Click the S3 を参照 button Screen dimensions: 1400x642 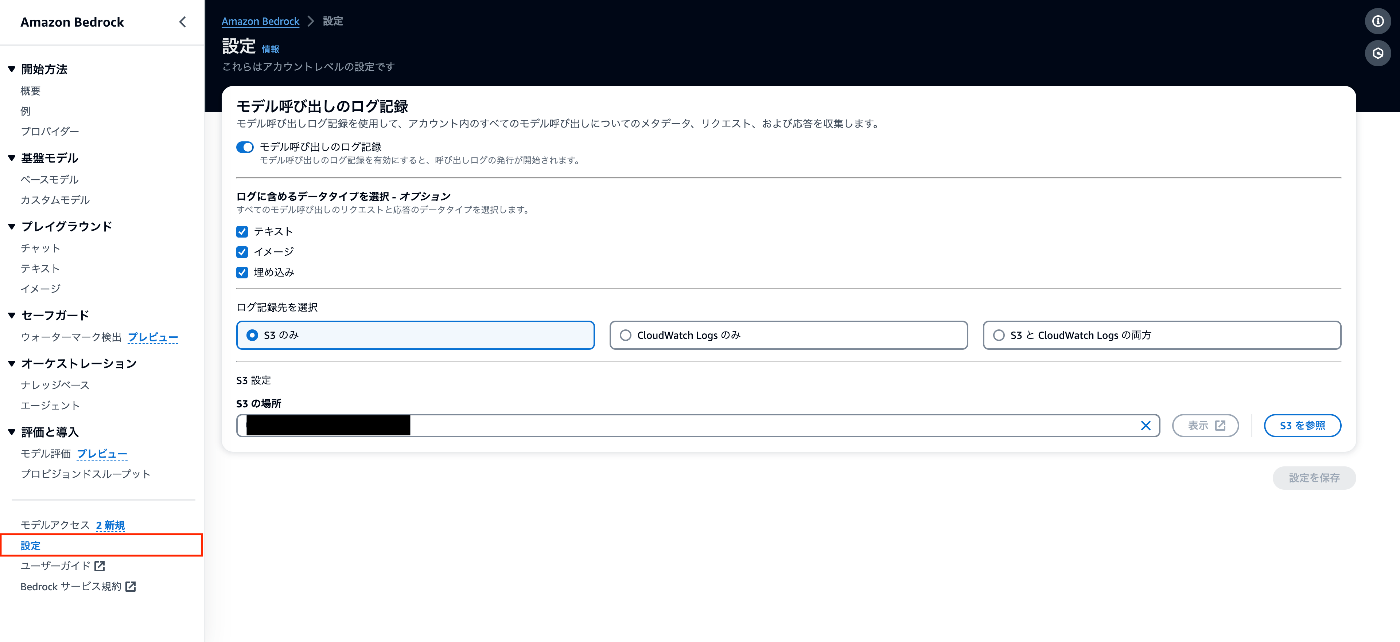tap(1302, 426)
